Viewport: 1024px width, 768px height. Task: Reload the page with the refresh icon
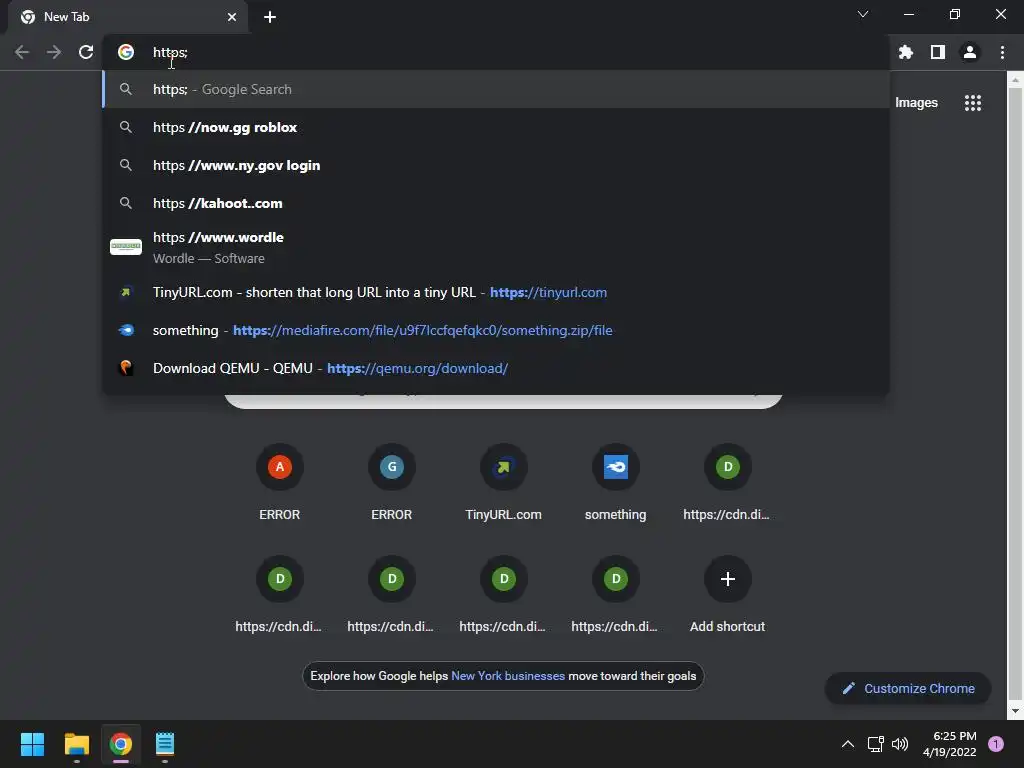pos(86,52)
